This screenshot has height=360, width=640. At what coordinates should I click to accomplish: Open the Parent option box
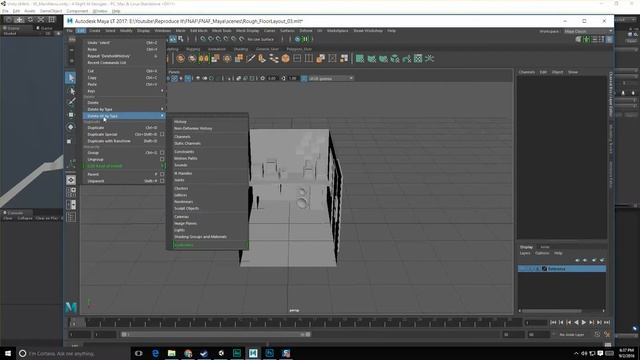point(162,174)
